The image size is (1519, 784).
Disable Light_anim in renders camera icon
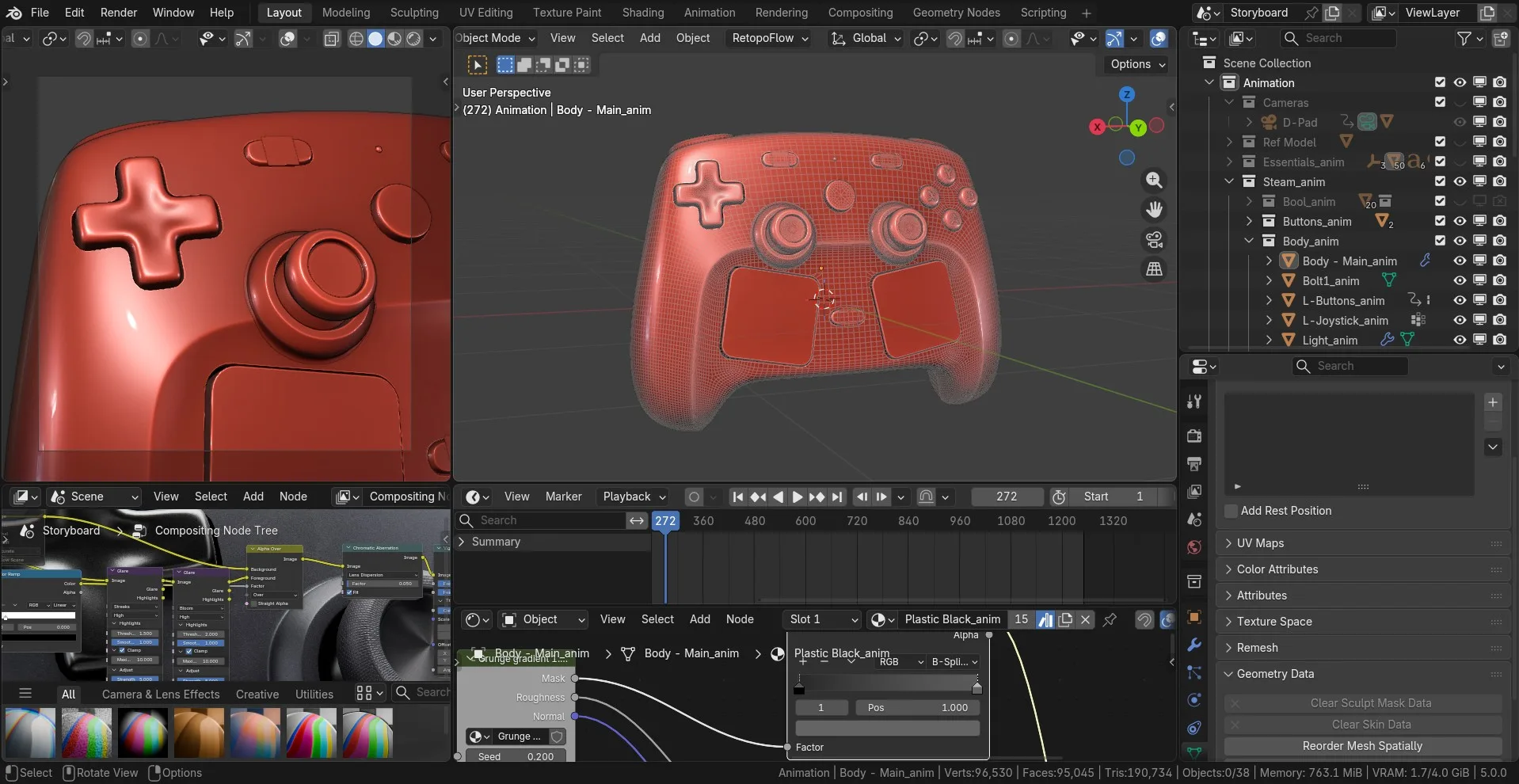1500,340
